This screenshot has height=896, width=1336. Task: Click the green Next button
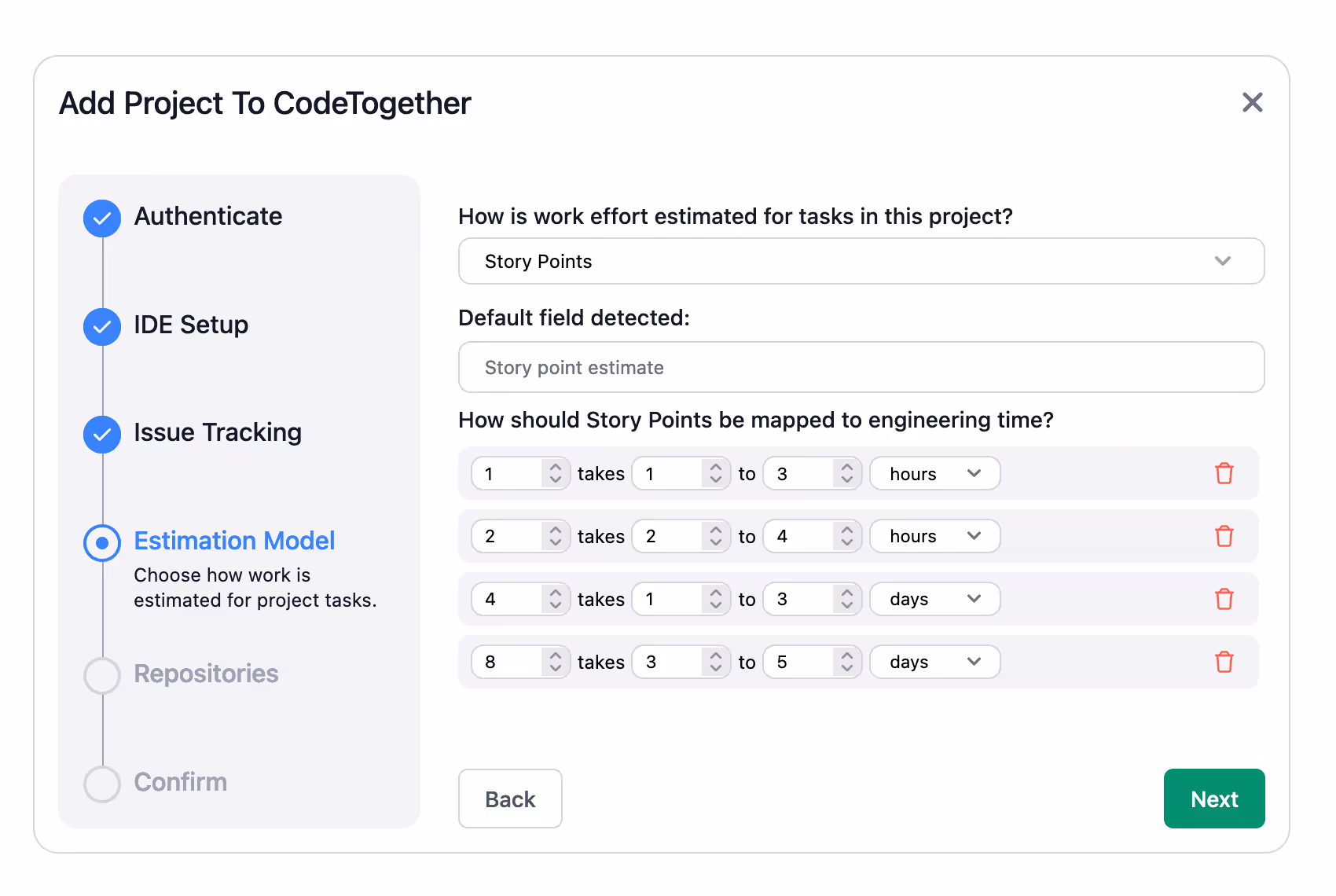click(x=1214, y=799)
